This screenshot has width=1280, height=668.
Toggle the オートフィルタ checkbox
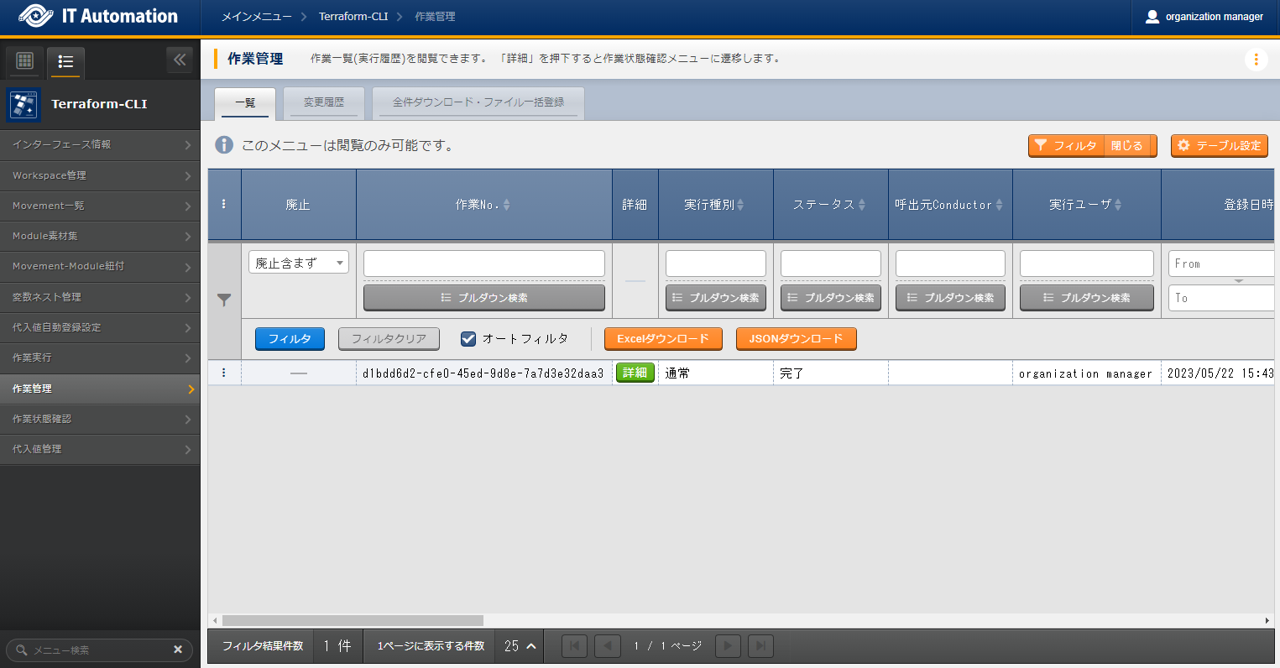click(x=468, y=339)
